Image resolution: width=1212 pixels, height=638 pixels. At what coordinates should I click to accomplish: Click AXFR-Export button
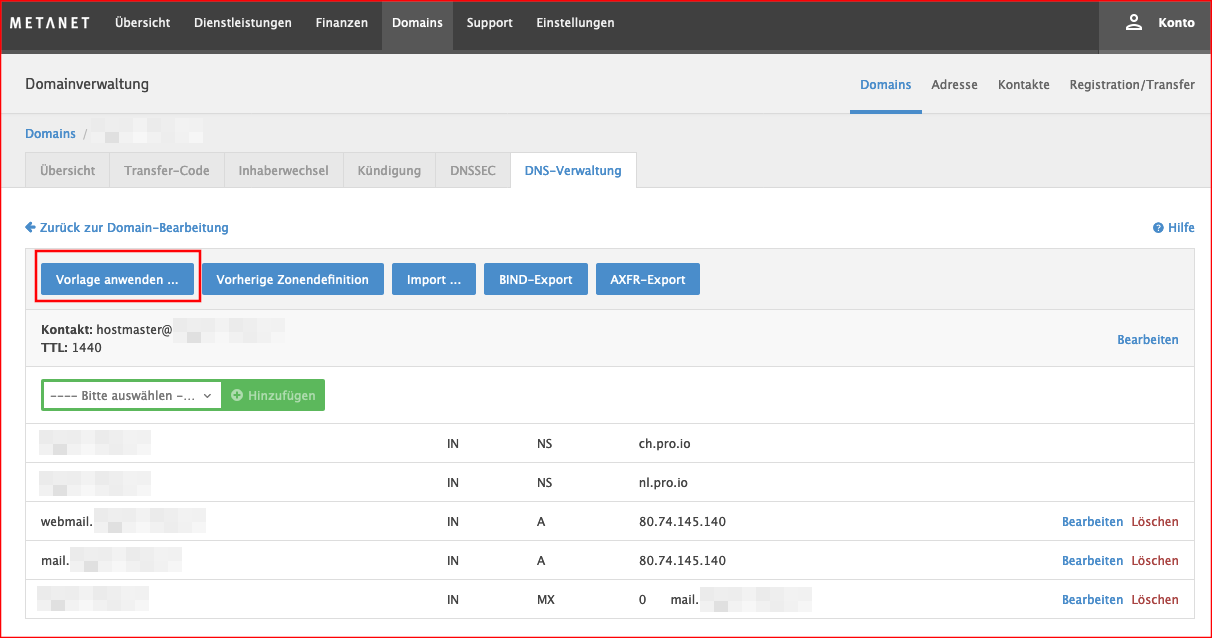647,279
